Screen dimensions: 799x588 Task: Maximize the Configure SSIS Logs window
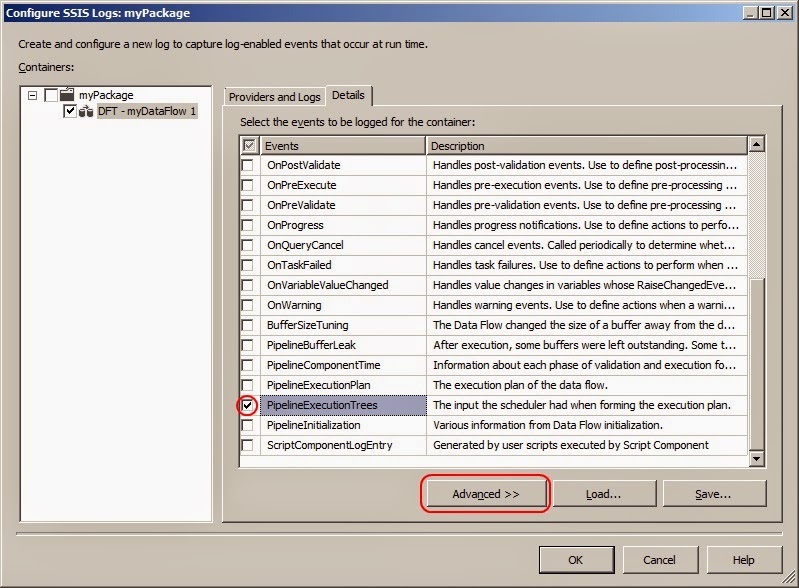tap(767, 12)
